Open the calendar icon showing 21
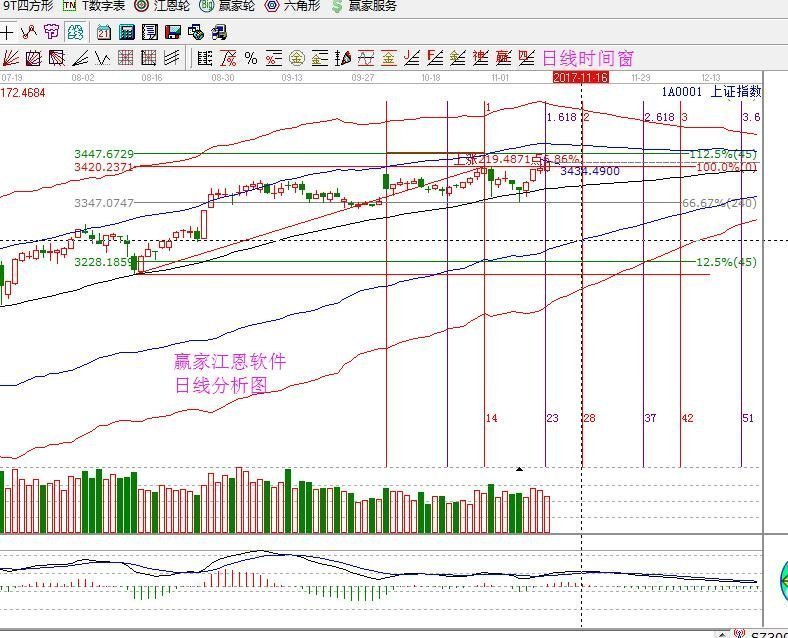This screenshot has width=788, height=638. click(x=104, y=33)
